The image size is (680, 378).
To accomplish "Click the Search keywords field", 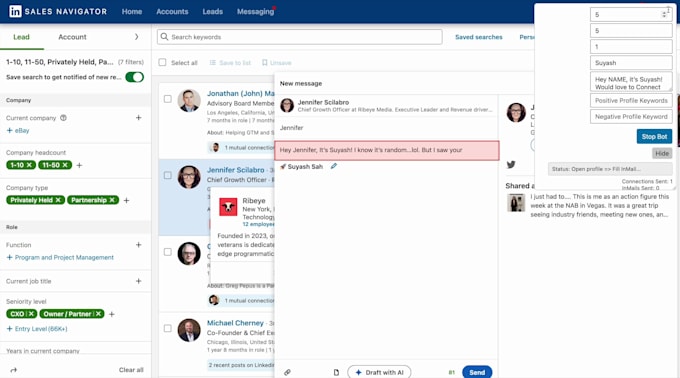I will coord(300,37).
